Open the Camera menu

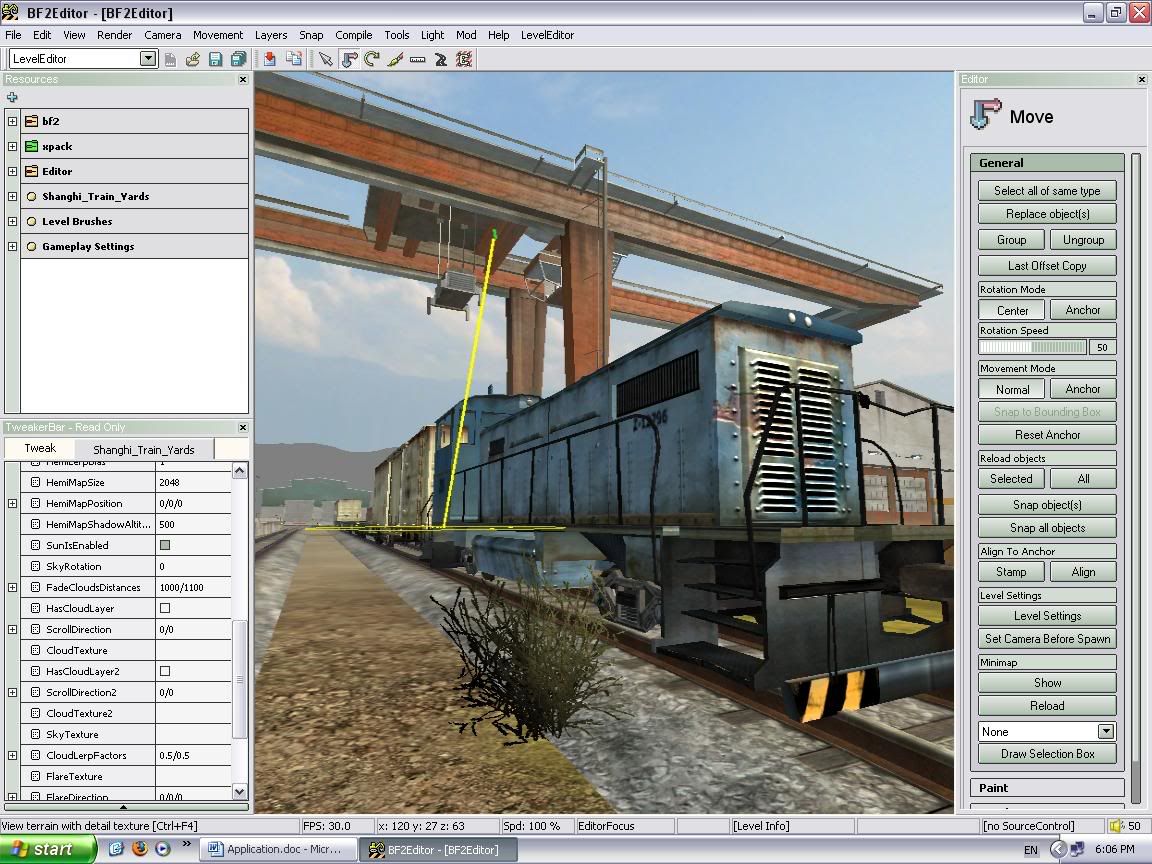(x=162, y=35)
